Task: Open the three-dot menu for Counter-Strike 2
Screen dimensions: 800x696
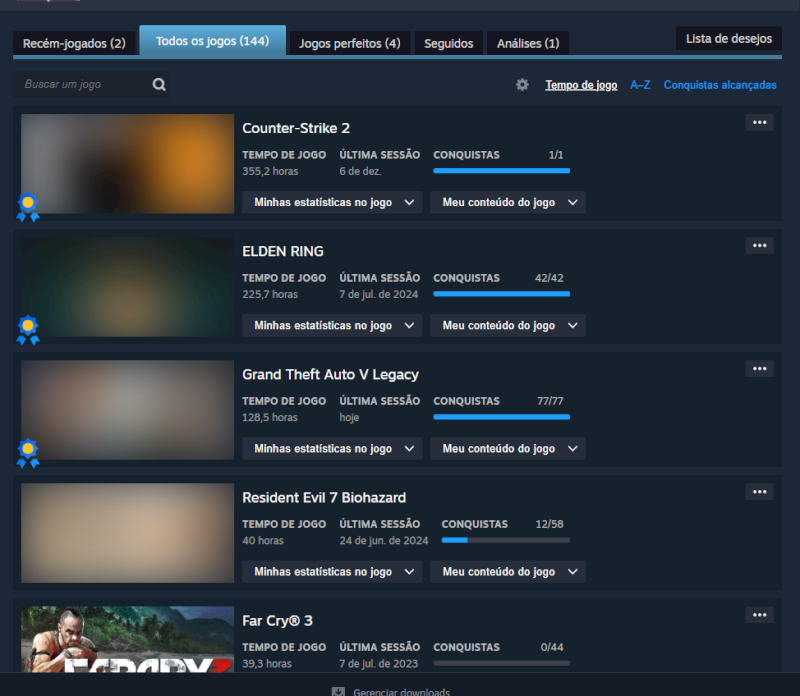Action: [759, 123]
